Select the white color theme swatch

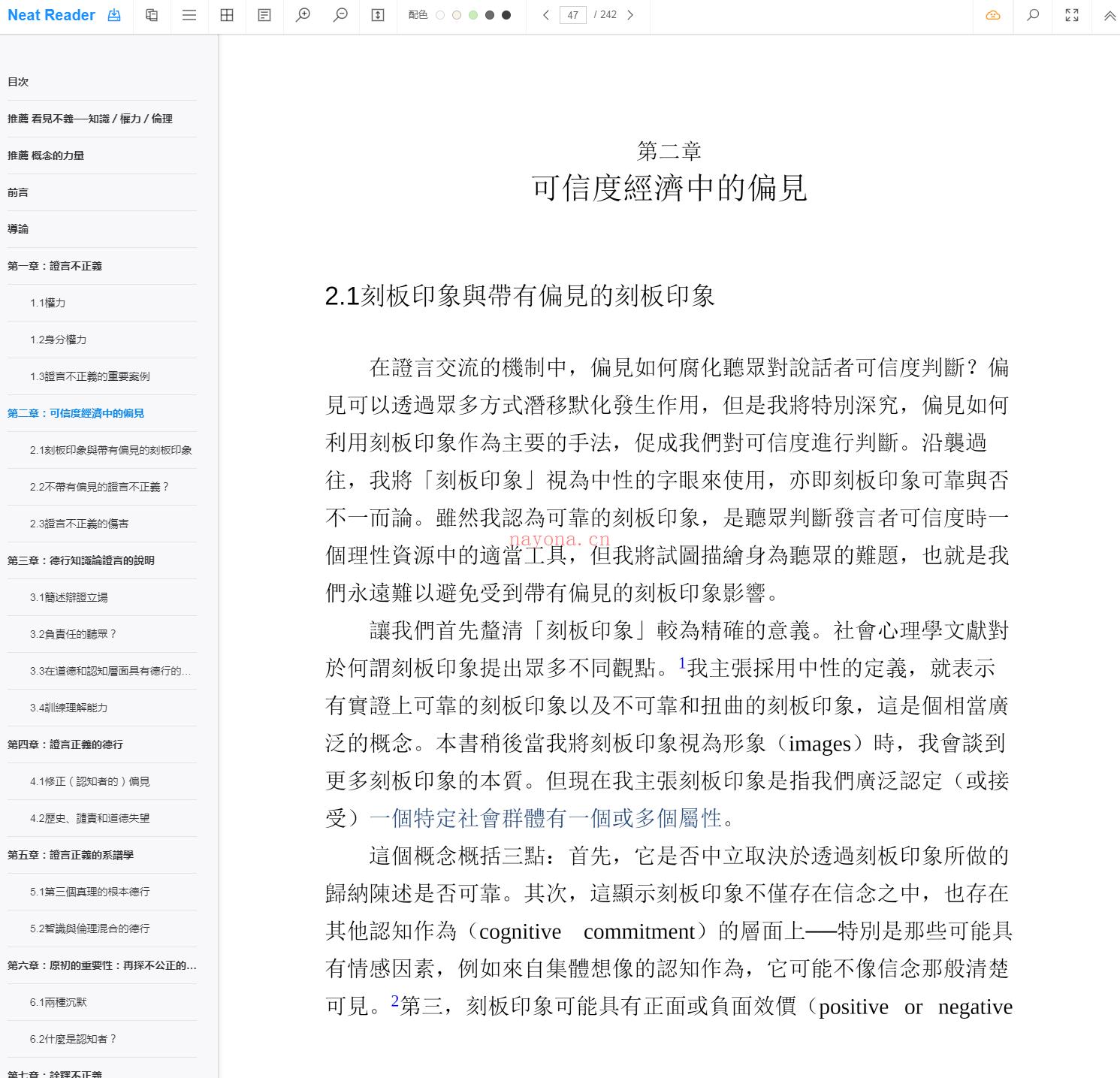(x=440, y=15)
